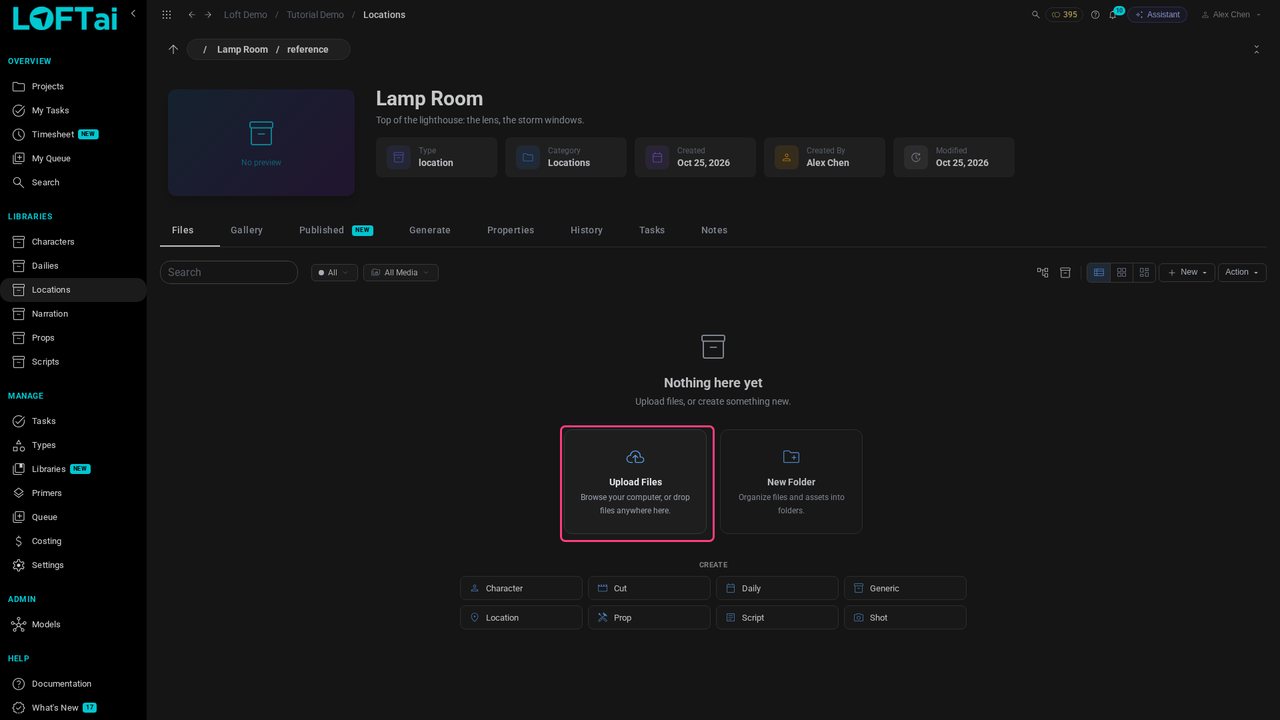Click the Upload Files card
Image resolution: width=1280 pixels, height=720 pixels.
coord(636,482)
